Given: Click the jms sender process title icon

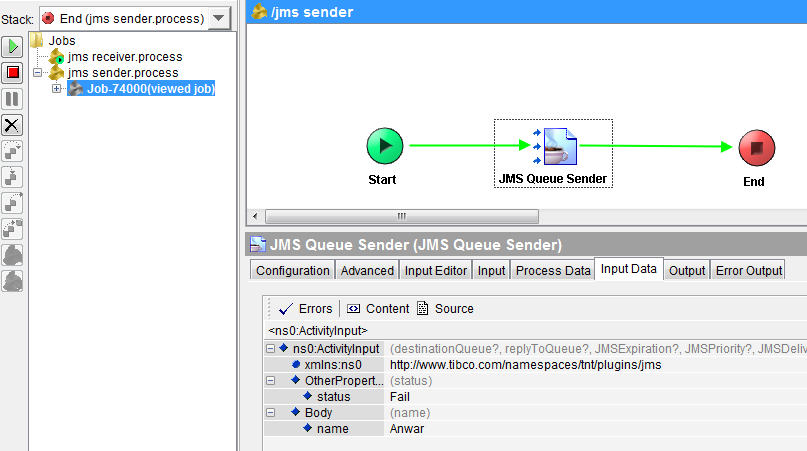Looking at the screenshot, I should 259,11.
